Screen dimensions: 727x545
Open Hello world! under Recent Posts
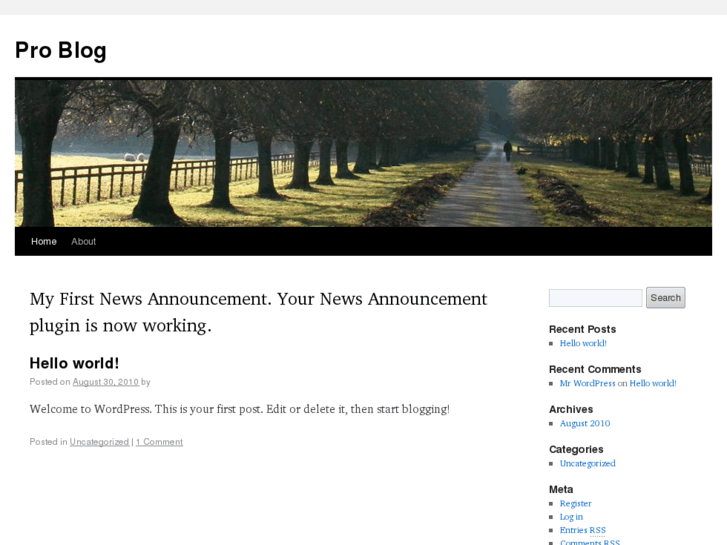(583, 343)
